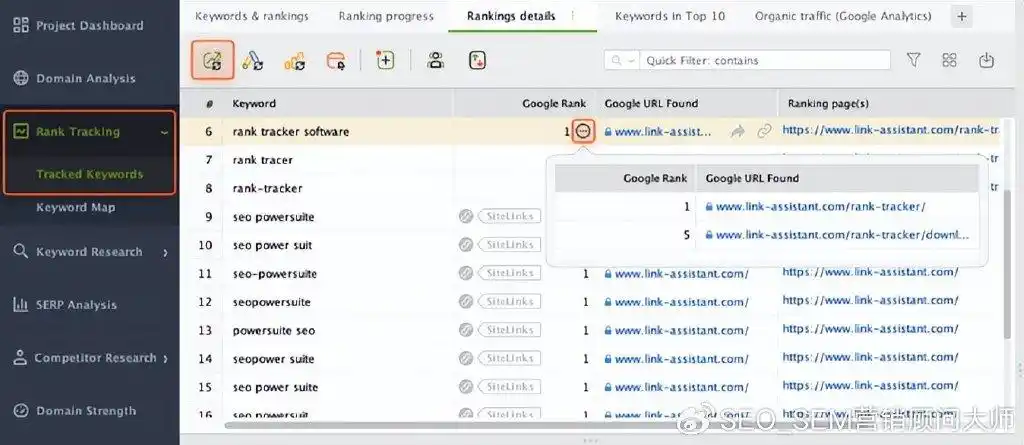Viewport: 1024px width, 445px height.
Task: Add a new tab with plus button
Action: [962, 16]
